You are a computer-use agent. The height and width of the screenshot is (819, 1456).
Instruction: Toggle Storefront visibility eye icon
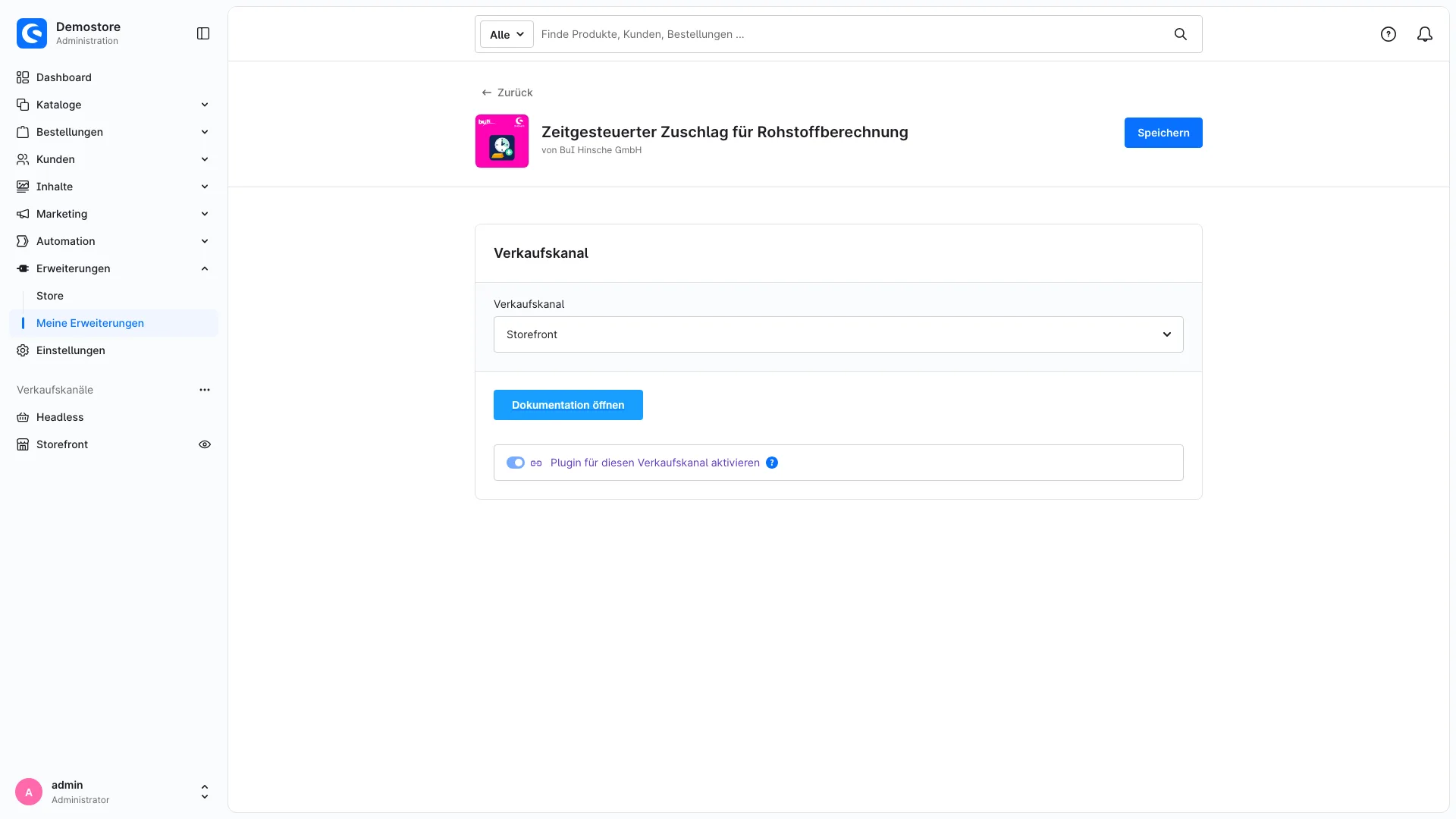[205, 444]
